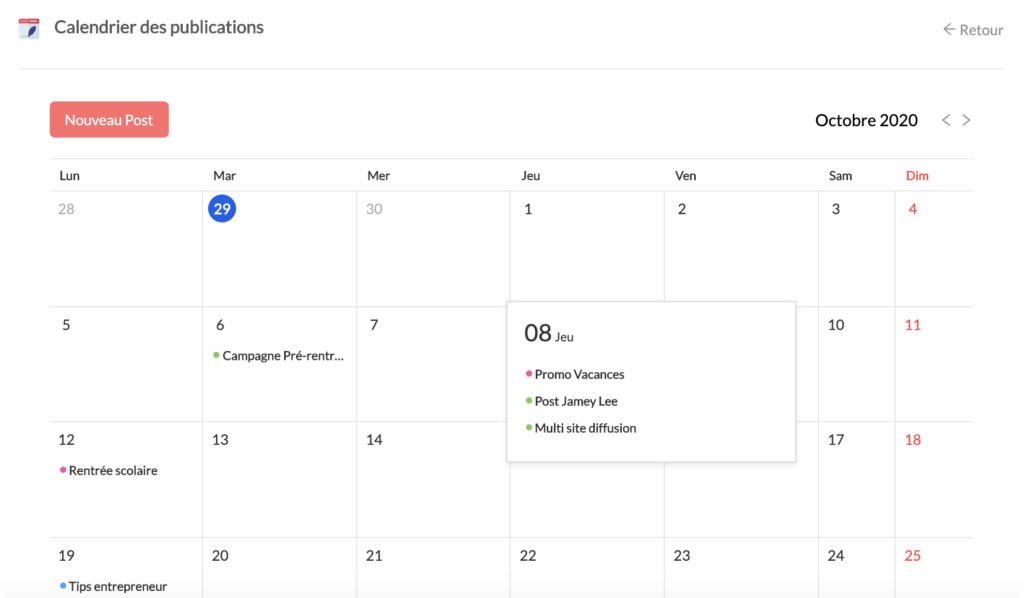Click the Dim column header
1024x598 pixels.
coord(917,176)
